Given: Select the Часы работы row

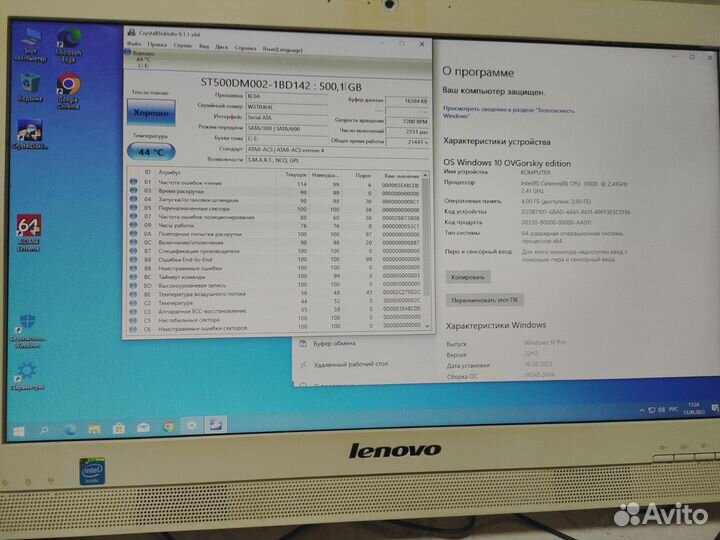Looking at the screenshot, I should [x=276, y=225].
